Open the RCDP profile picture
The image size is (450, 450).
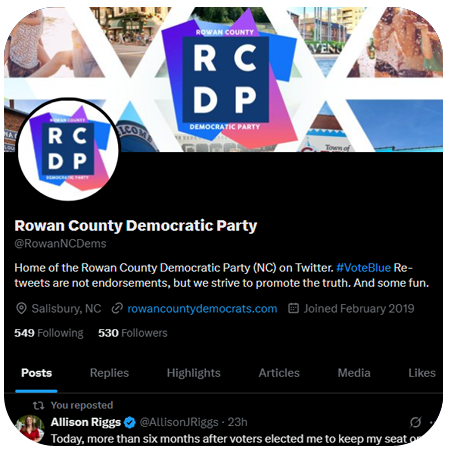click(68, 149)
